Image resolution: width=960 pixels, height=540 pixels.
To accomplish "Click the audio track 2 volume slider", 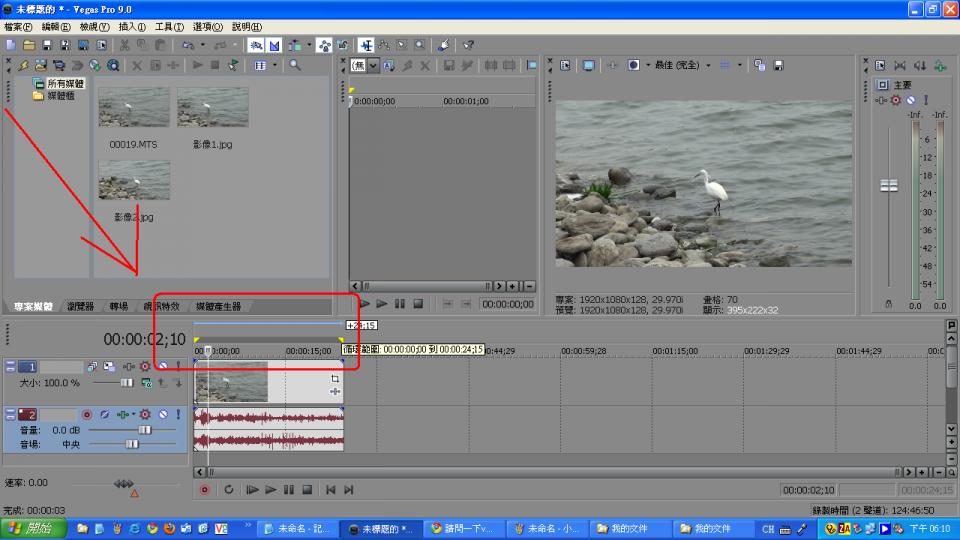I will pyautogui.click(x=145, y=429).
